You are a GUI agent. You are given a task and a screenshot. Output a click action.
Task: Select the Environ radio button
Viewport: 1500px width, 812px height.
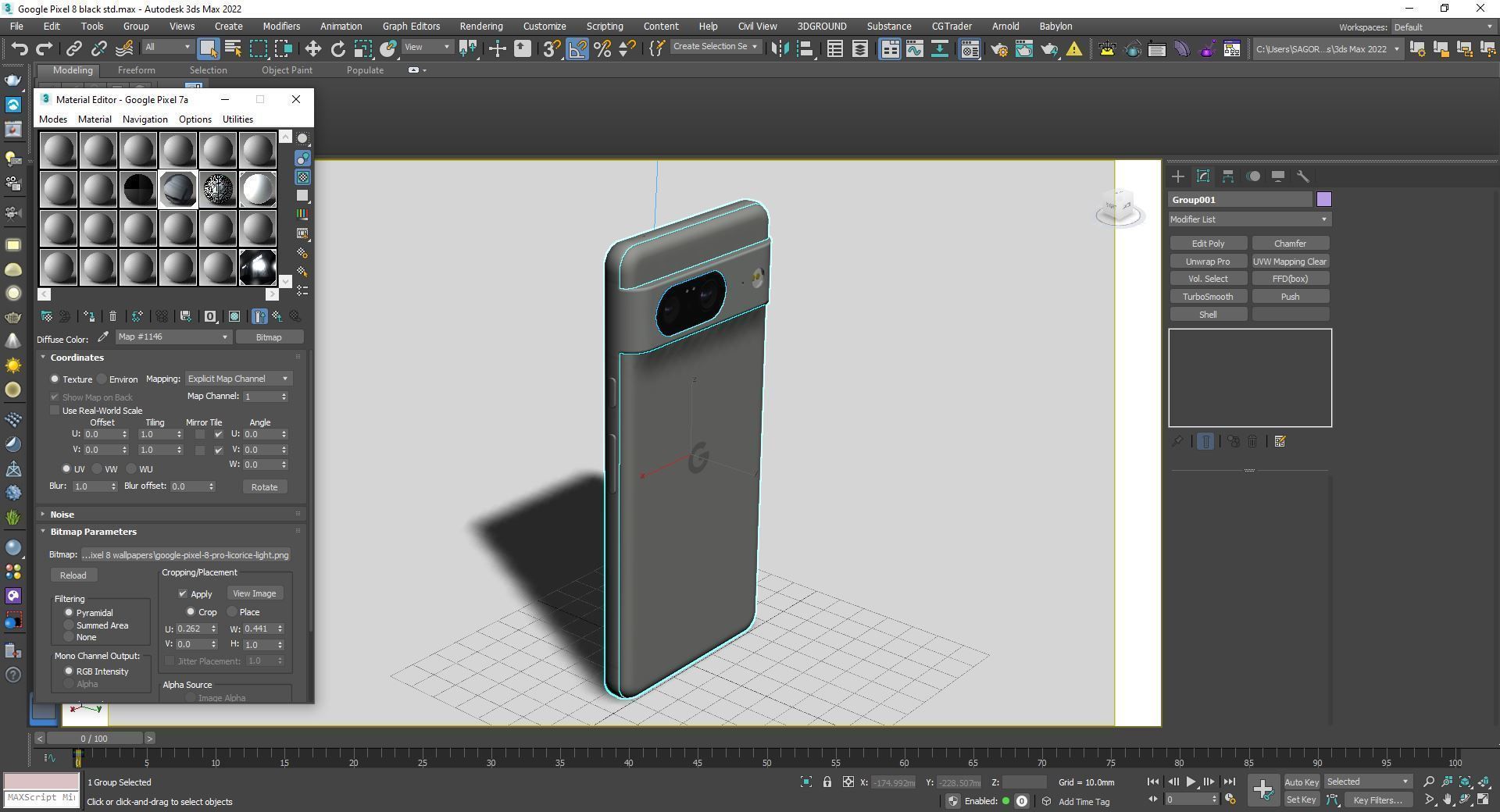coord(102,379)
